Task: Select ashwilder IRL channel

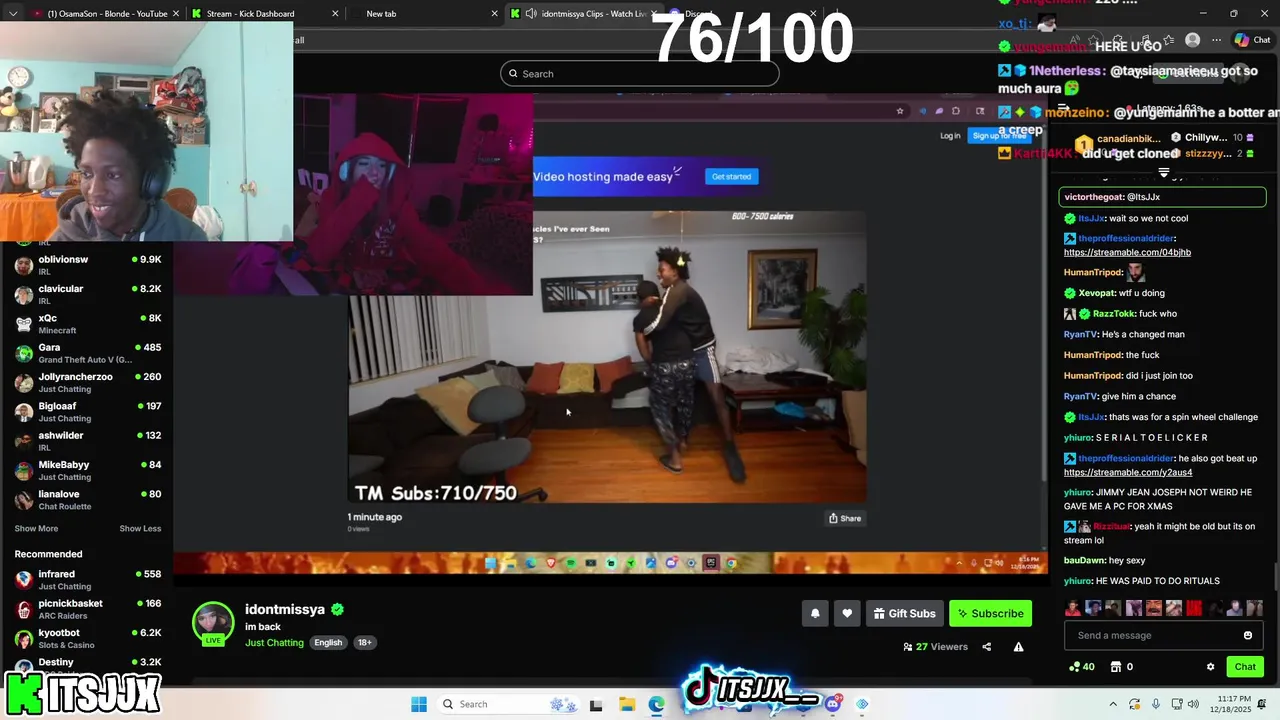Action: click(x=88, y=441)
